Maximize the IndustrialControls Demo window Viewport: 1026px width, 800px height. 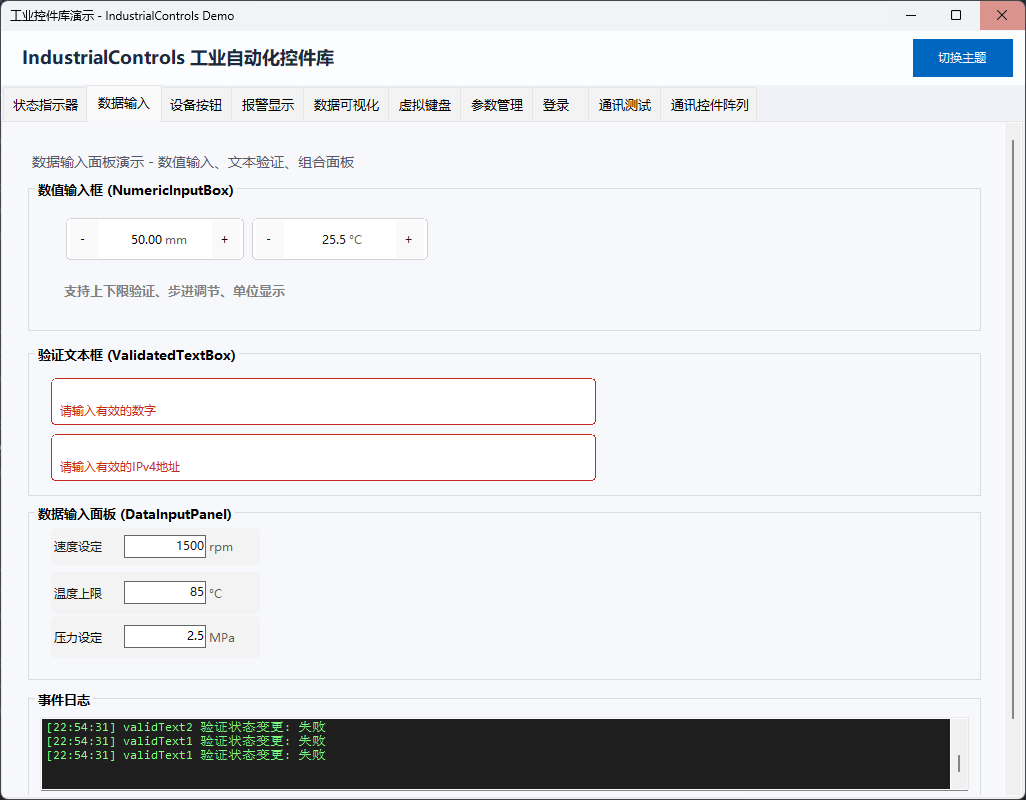point(956,15)
